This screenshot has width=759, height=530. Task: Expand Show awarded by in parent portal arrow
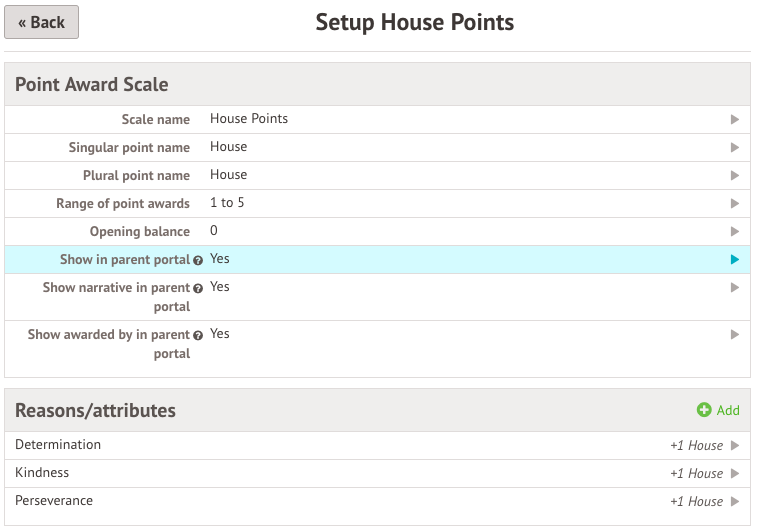735,334
